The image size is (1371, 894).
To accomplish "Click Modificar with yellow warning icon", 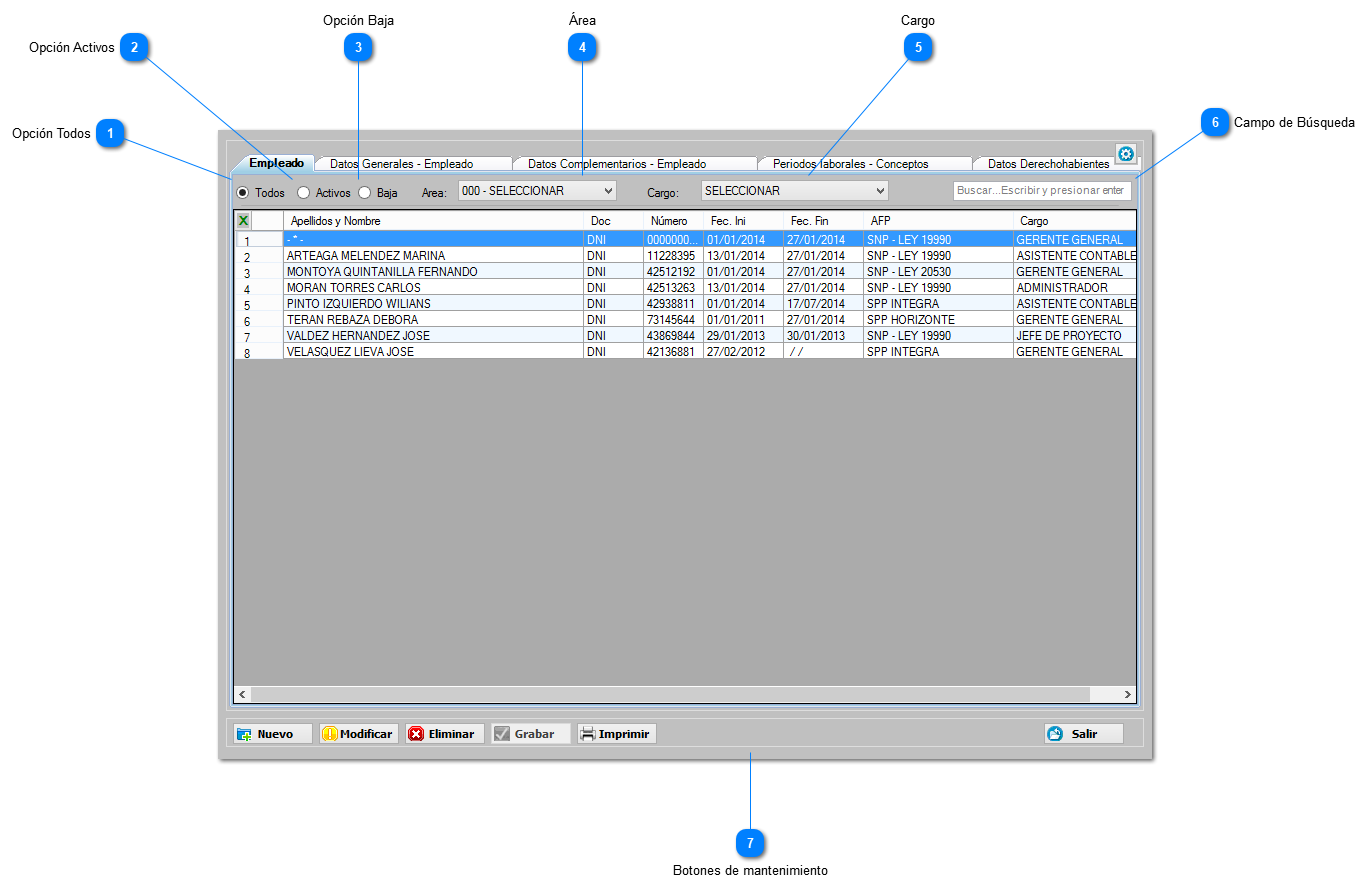I will [359, 734].
